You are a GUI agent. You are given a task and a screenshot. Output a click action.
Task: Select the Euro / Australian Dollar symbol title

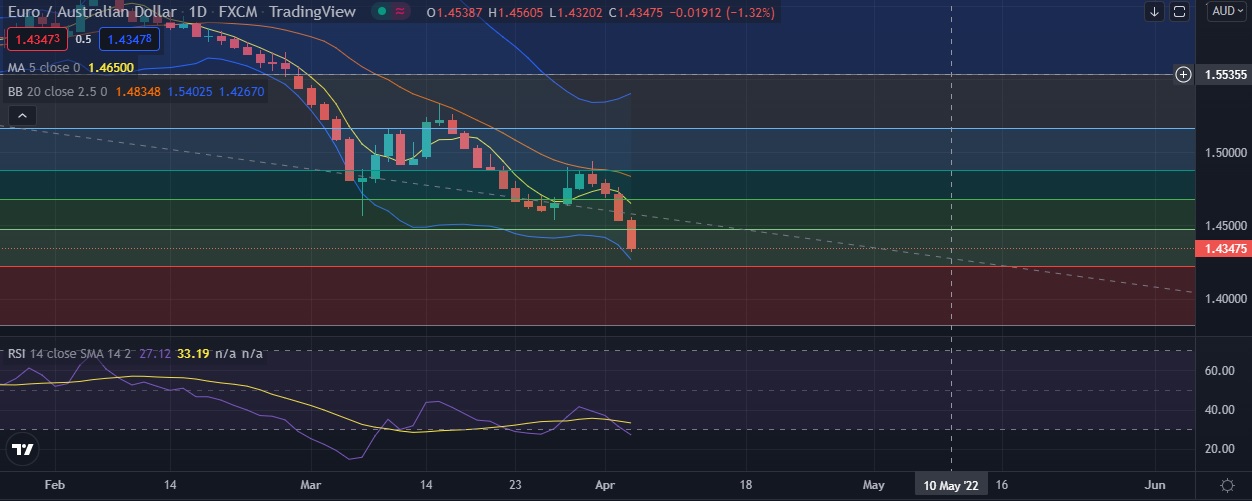point(94,12)
